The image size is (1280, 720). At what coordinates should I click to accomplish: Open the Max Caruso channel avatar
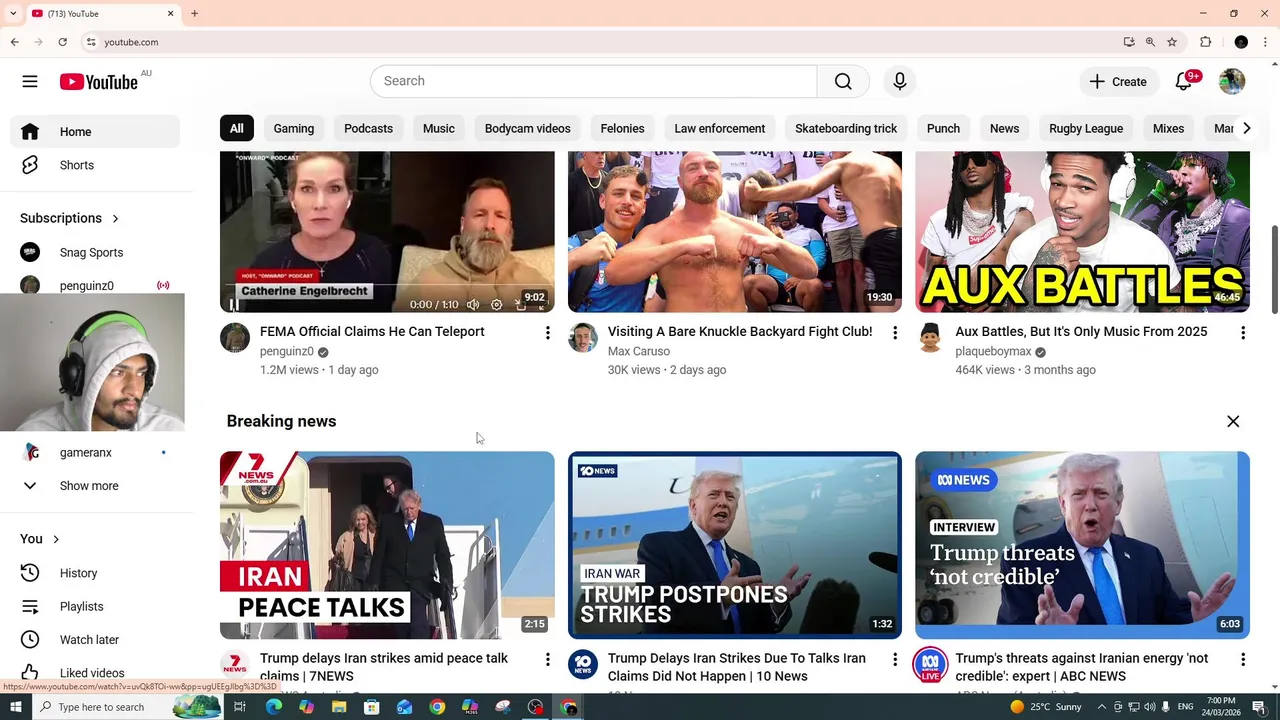(x=583, y=338)
